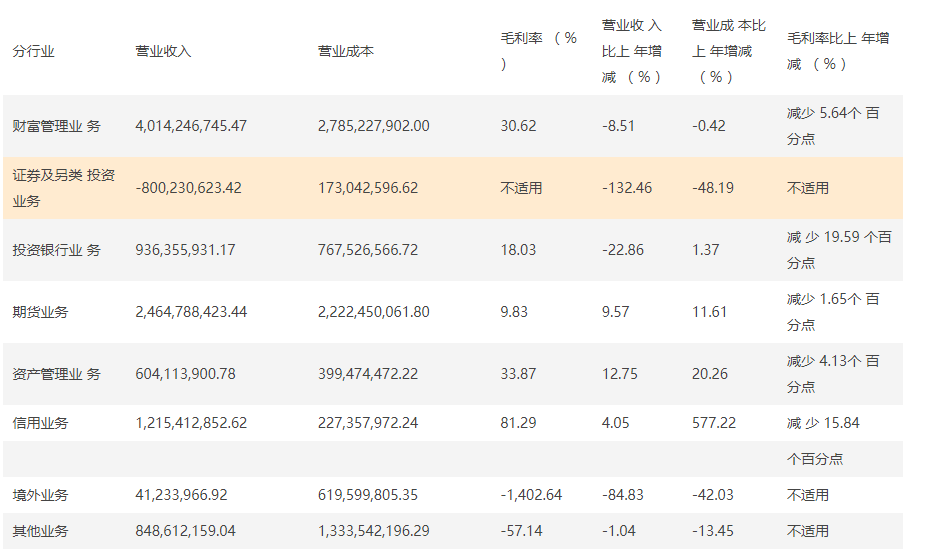Click the 毛利率（%）column header
Image resolution: width=925 pixels, height=558 pixels.
click(539, 51)
